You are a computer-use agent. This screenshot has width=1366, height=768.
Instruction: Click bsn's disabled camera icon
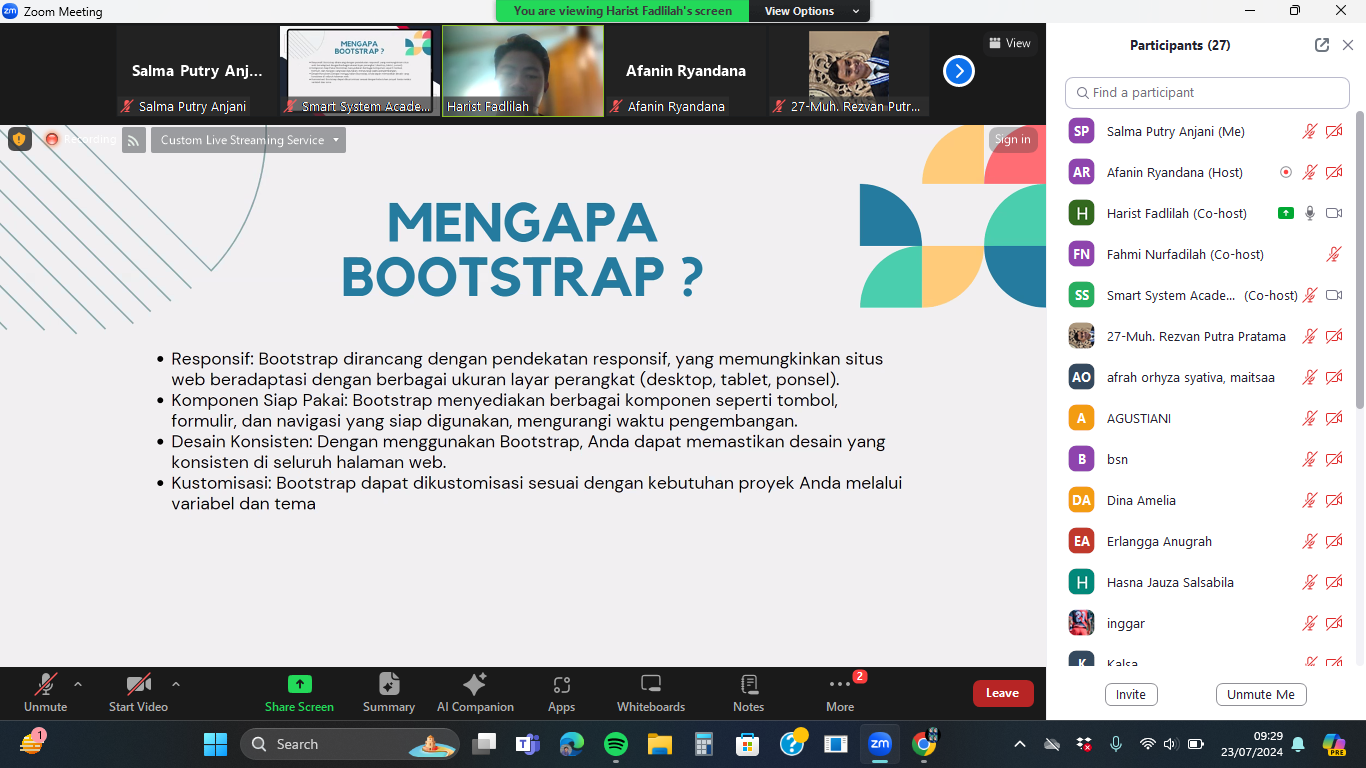coord(1333,459)
